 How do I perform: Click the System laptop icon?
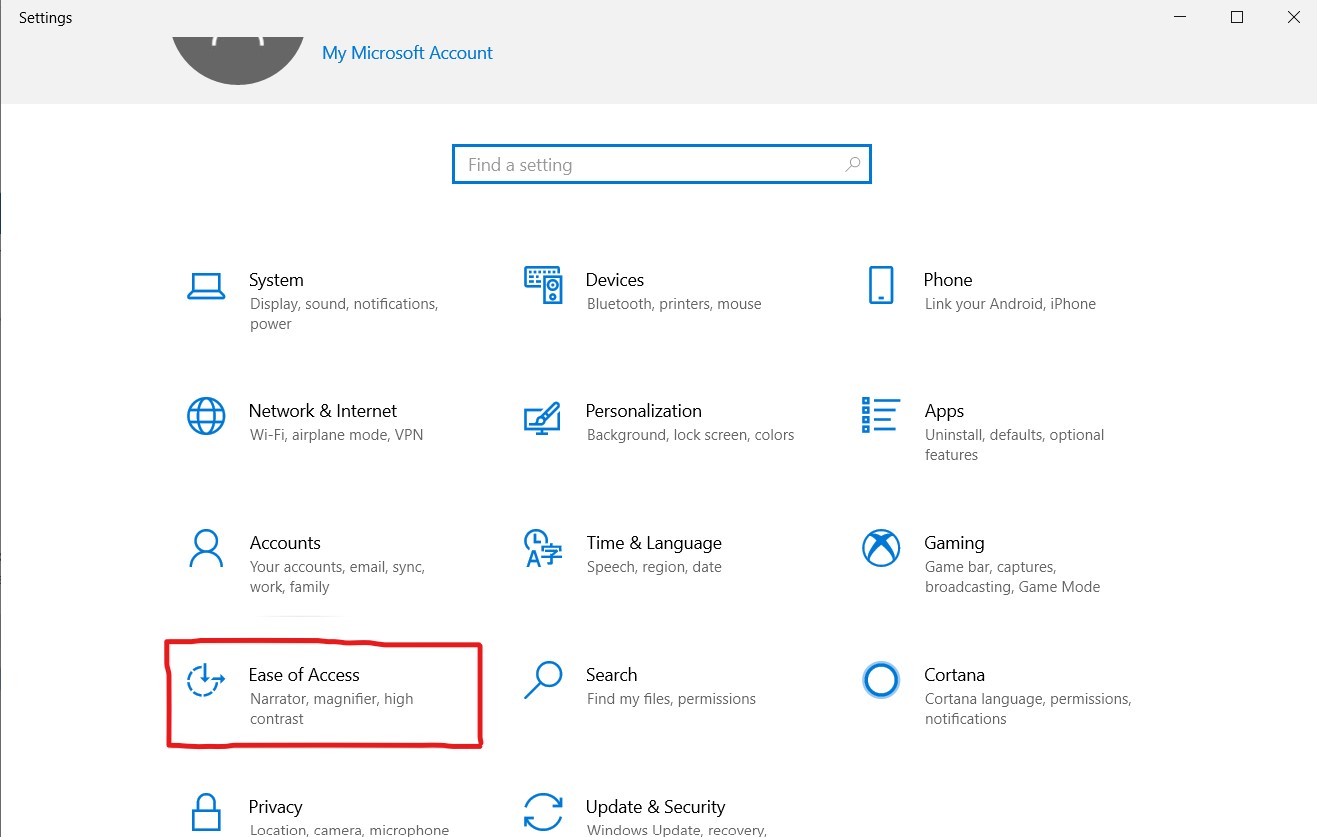pyautogui.click(x=206, y=286)
